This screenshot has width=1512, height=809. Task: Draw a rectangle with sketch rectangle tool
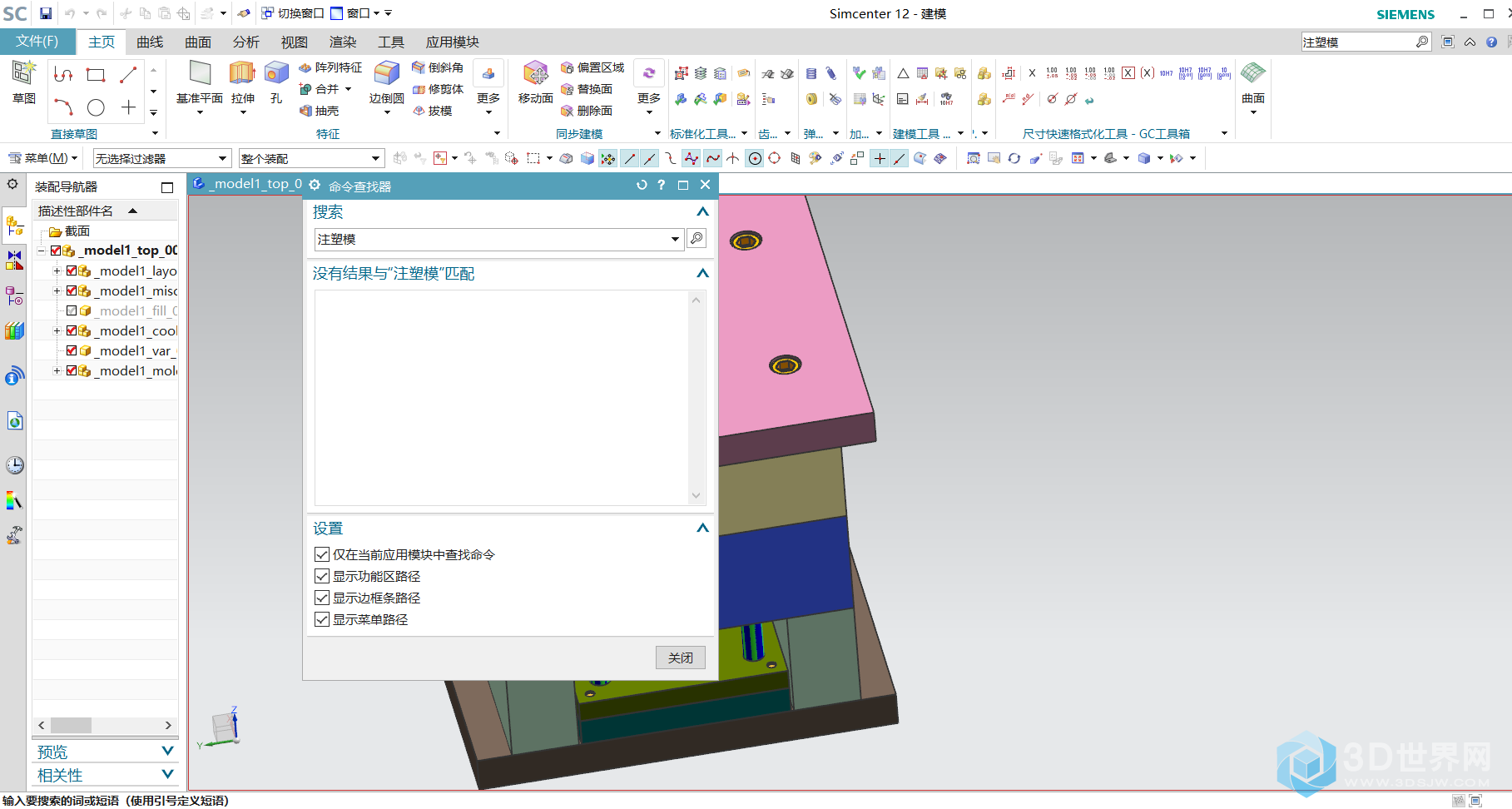coord(96,75)
